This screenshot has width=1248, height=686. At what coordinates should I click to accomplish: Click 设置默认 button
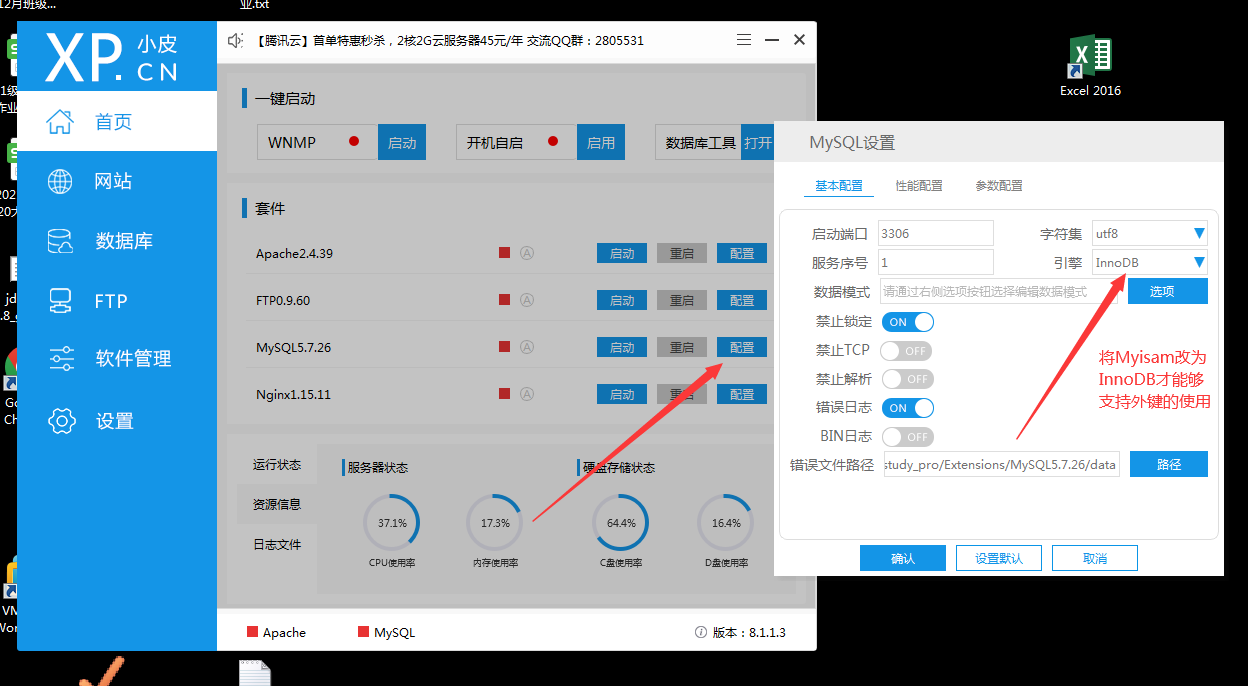pyautogui.click(x=999, y=558)
